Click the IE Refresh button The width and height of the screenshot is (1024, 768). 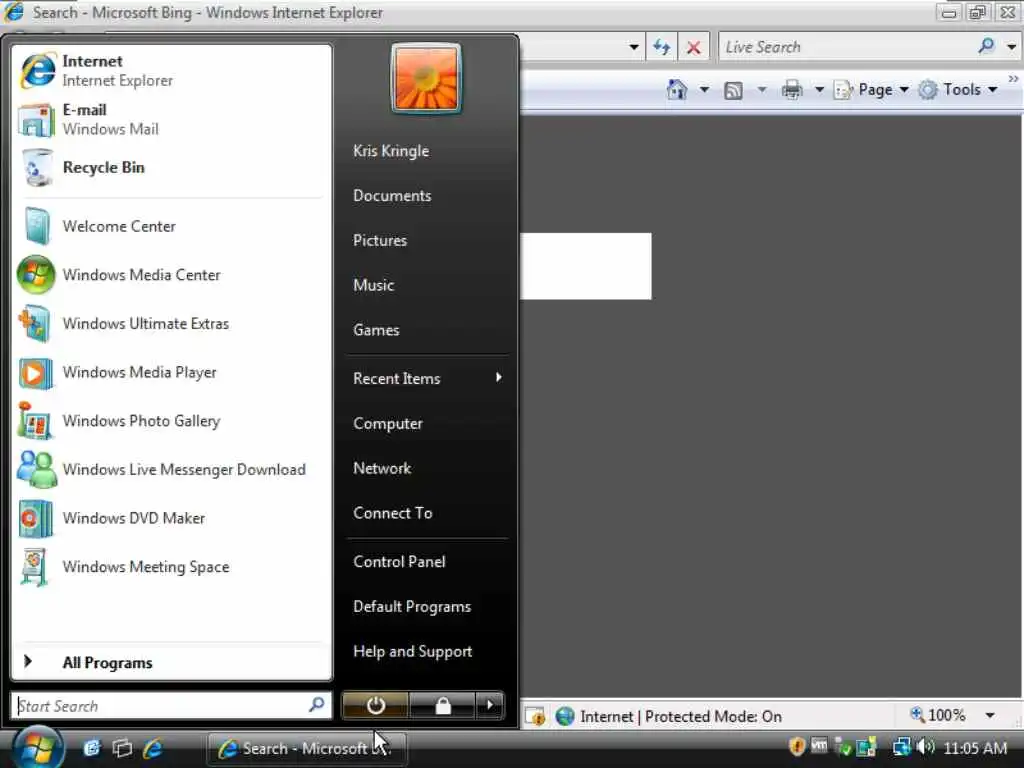[x=662, y=47]
